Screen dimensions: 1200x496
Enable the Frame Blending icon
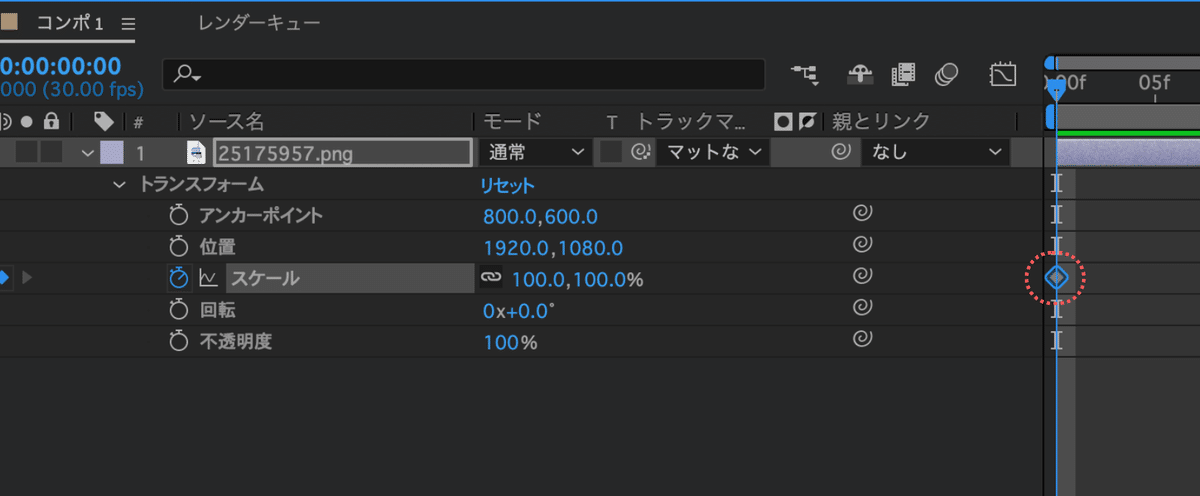click(904, 75)
